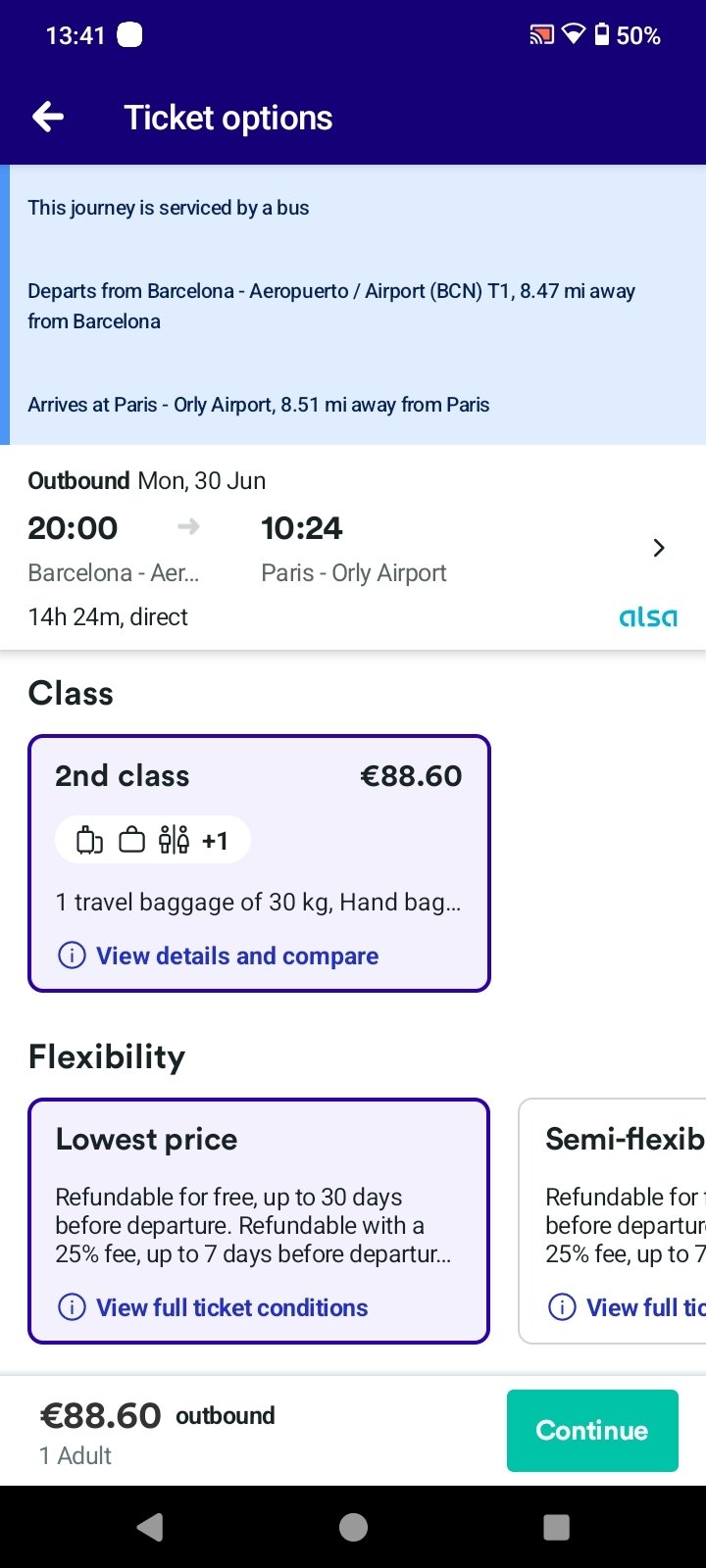
Task: Tap the Android recent apps button
Action: click(x=556, y=1527)
